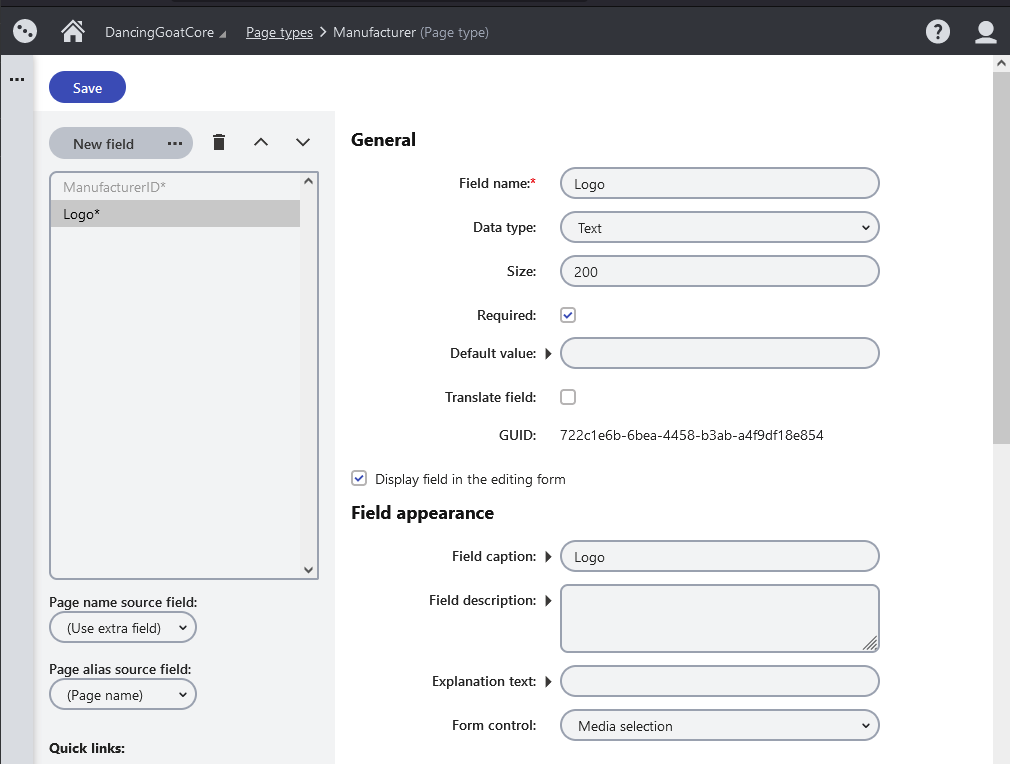Click the Page types breadcrumb link
Screen dimensions: 1010x764
click(279, 32)
